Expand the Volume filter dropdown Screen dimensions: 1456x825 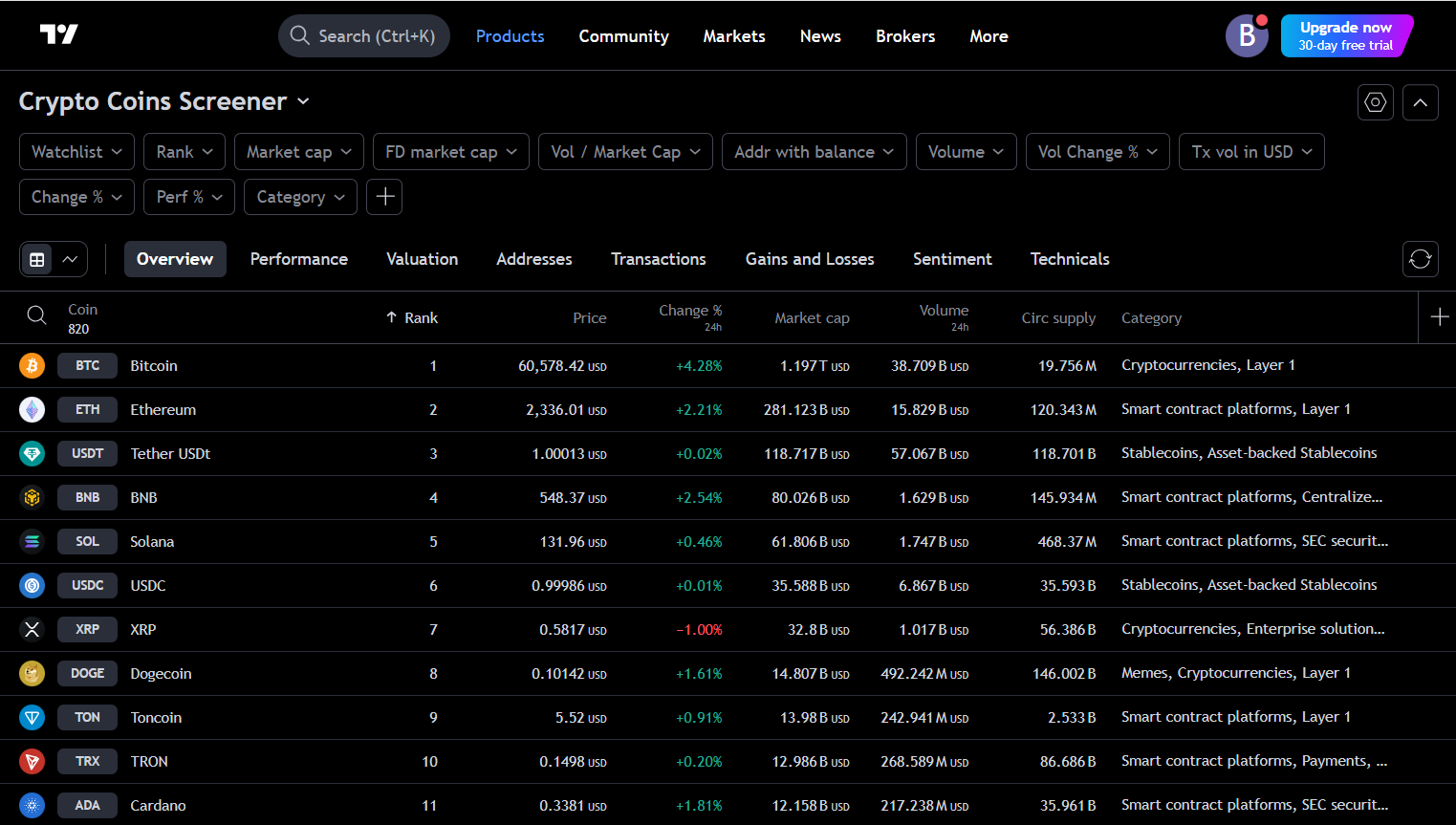click(966, 152)
